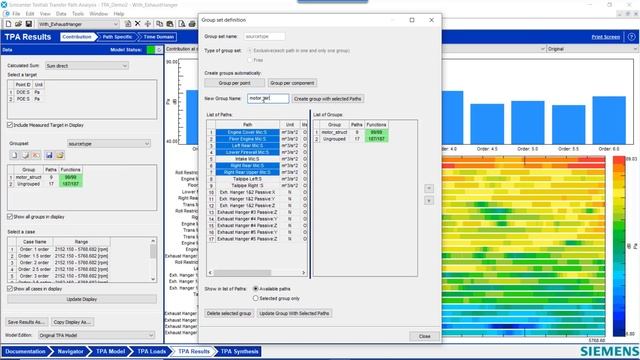This screenshot has height=360, width=640.
Task: Open the Model Edition dropdown
Action: click(x=96, y=335)
